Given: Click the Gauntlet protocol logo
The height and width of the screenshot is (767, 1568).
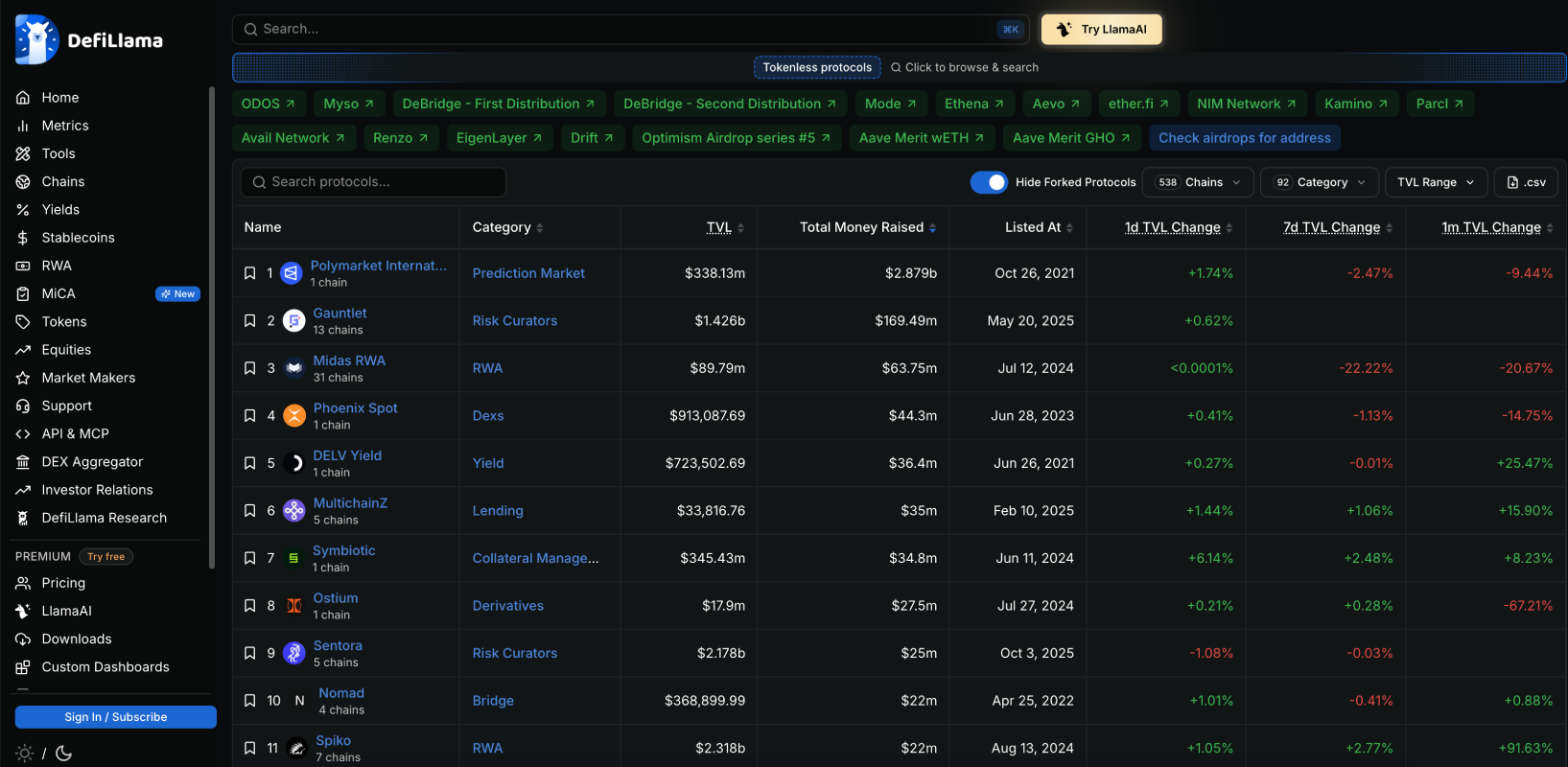Looking at the screenshot, I should [294, 321].
